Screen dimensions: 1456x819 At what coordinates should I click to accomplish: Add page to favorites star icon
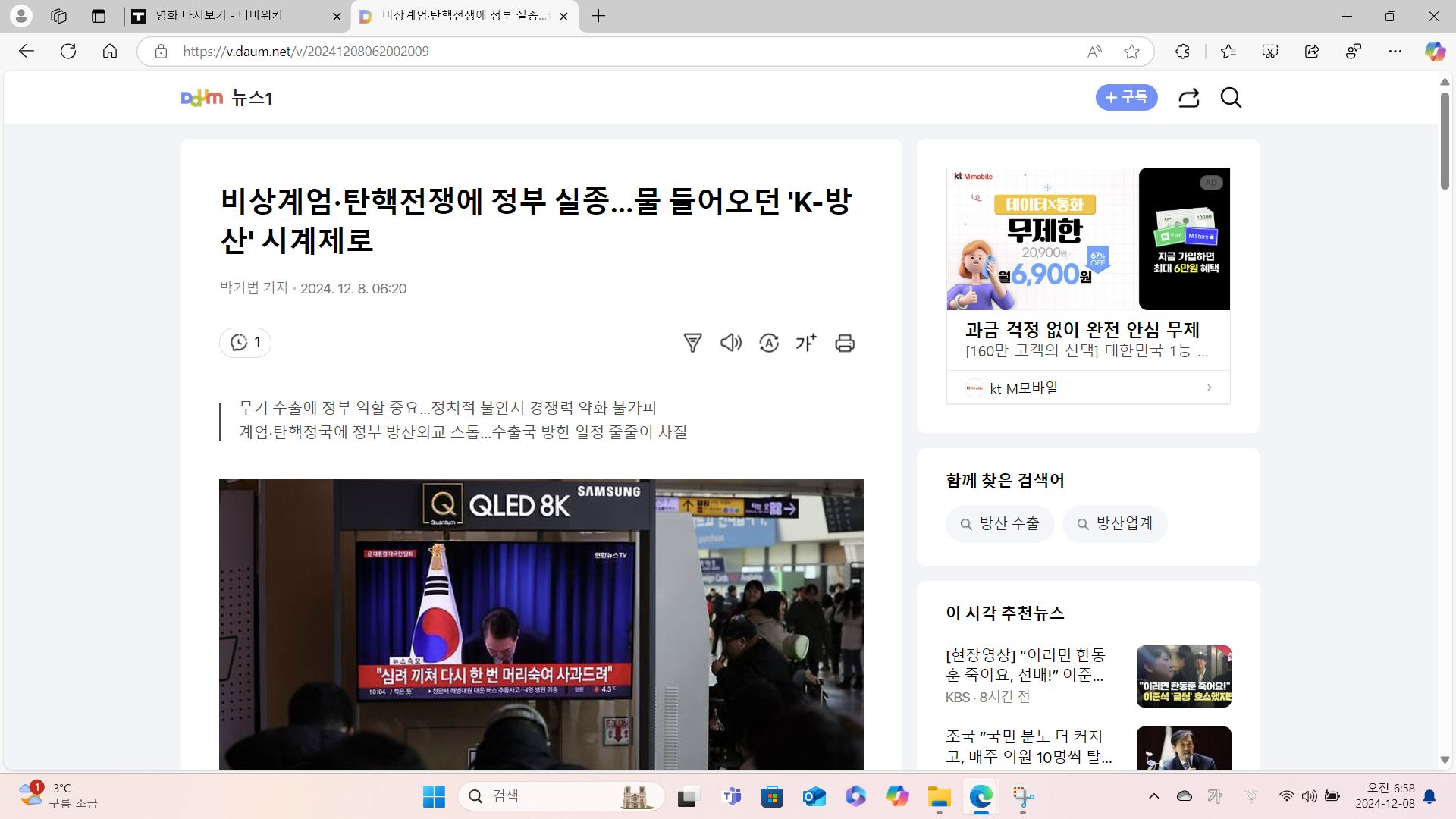coord(1131,52)
